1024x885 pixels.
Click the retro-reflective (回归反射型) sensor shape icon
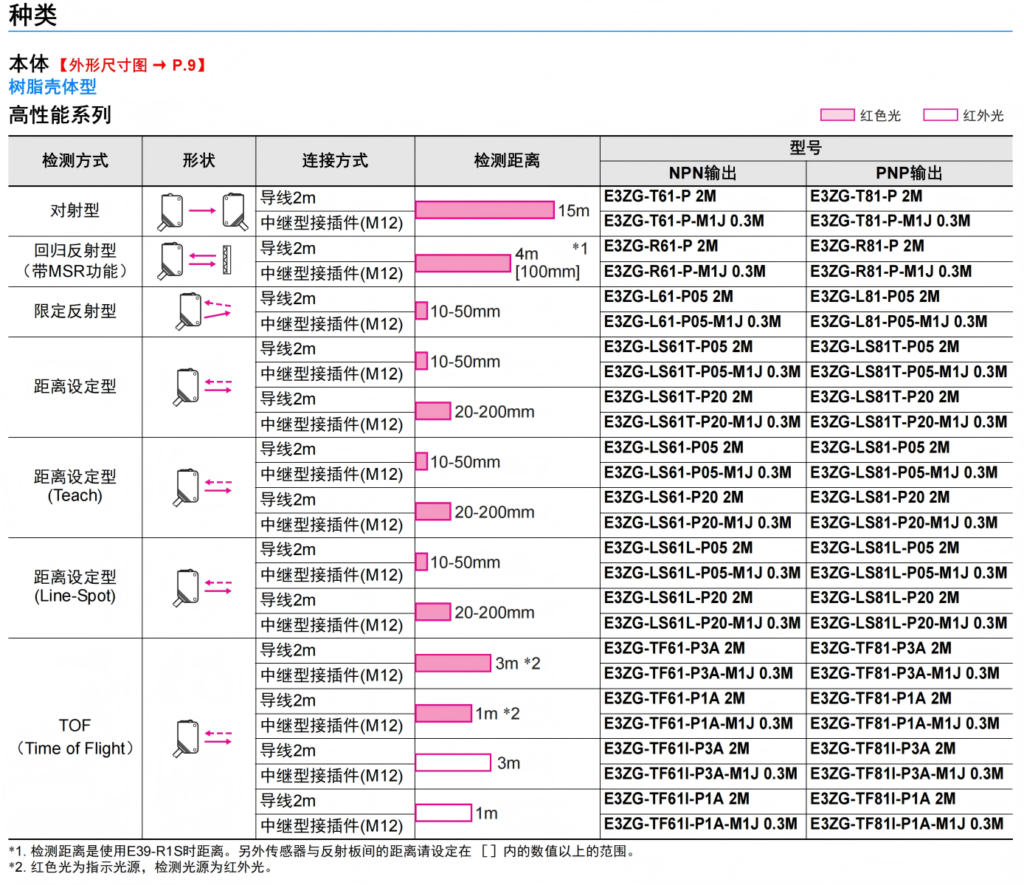(200, 261)
